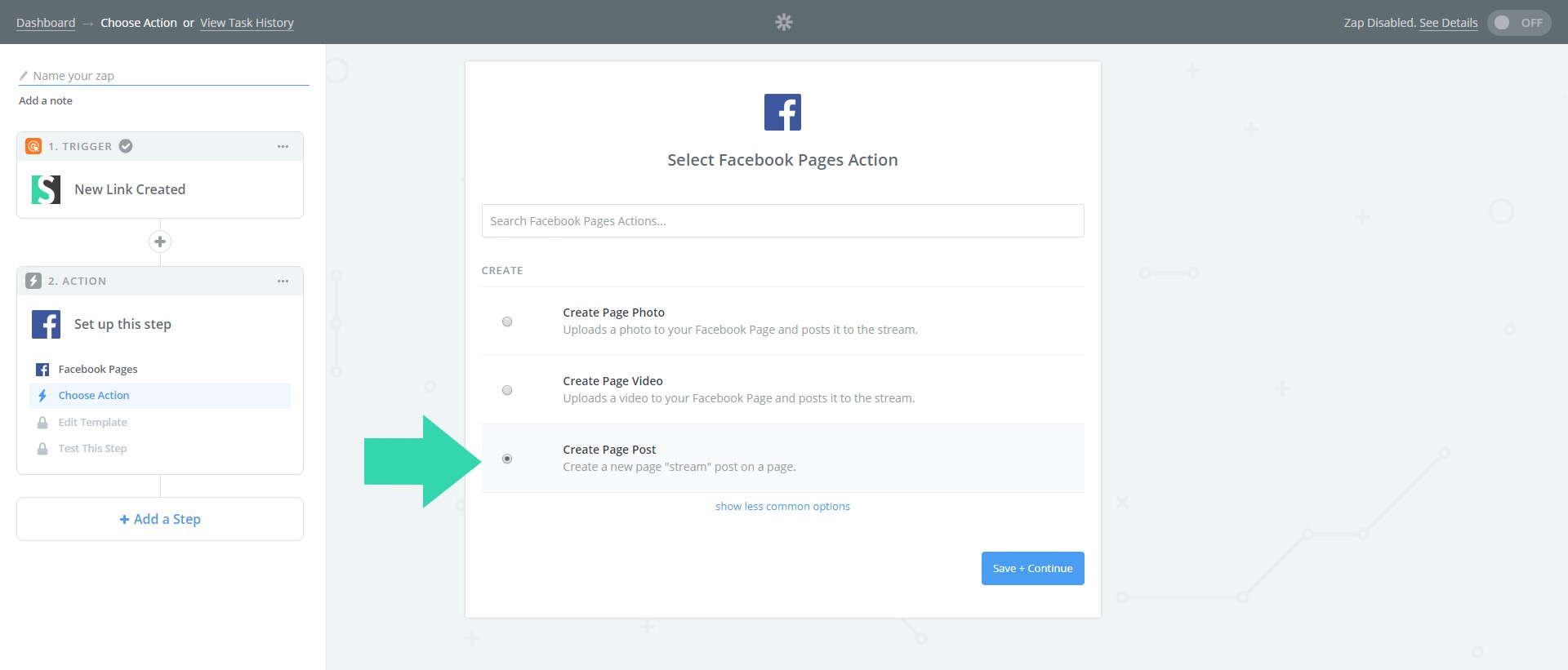1568x670 pixels.
Task: Open Choose Action in the sidebar
Action: 94,396
